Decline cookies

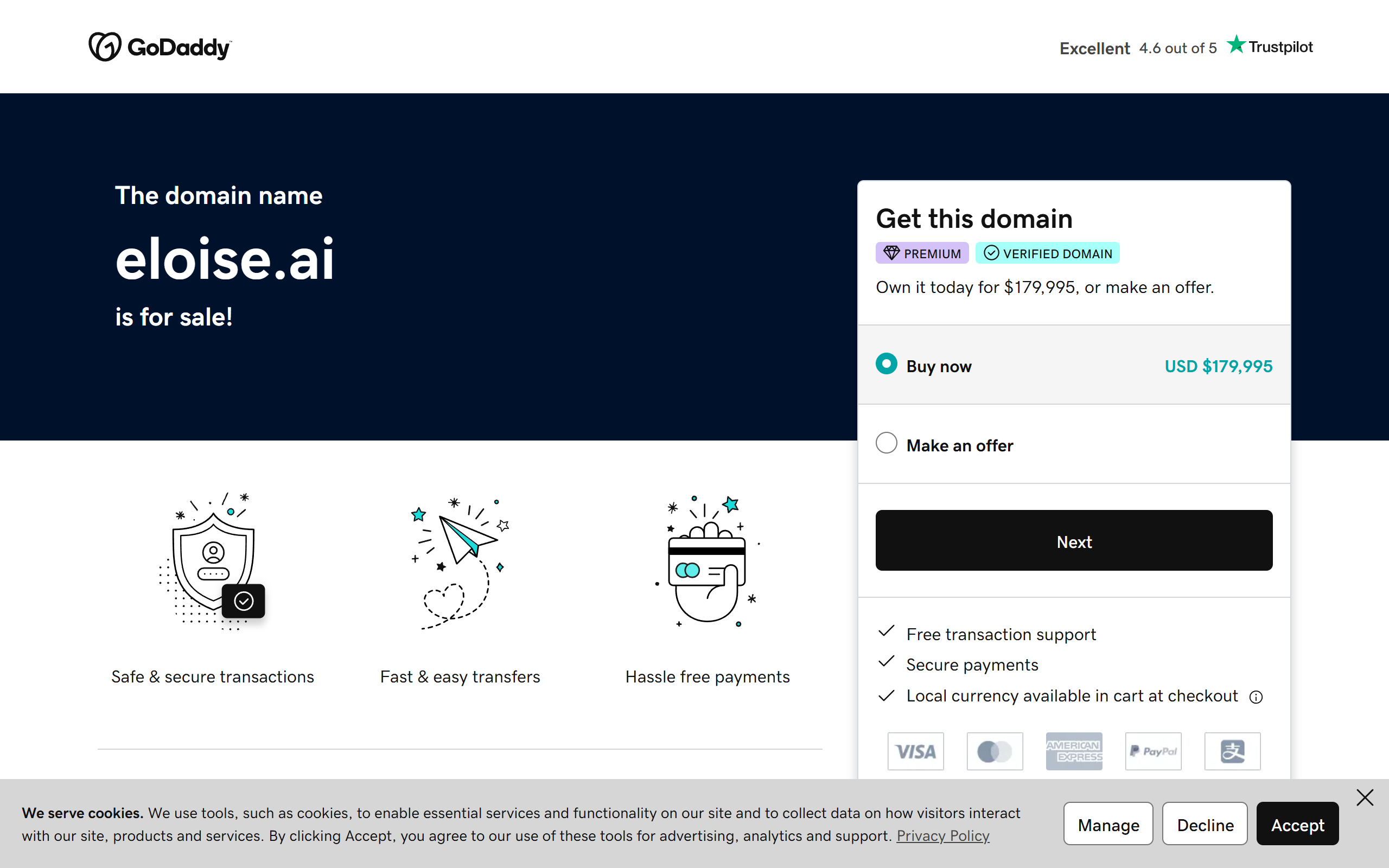click(x=1205, y=824)
